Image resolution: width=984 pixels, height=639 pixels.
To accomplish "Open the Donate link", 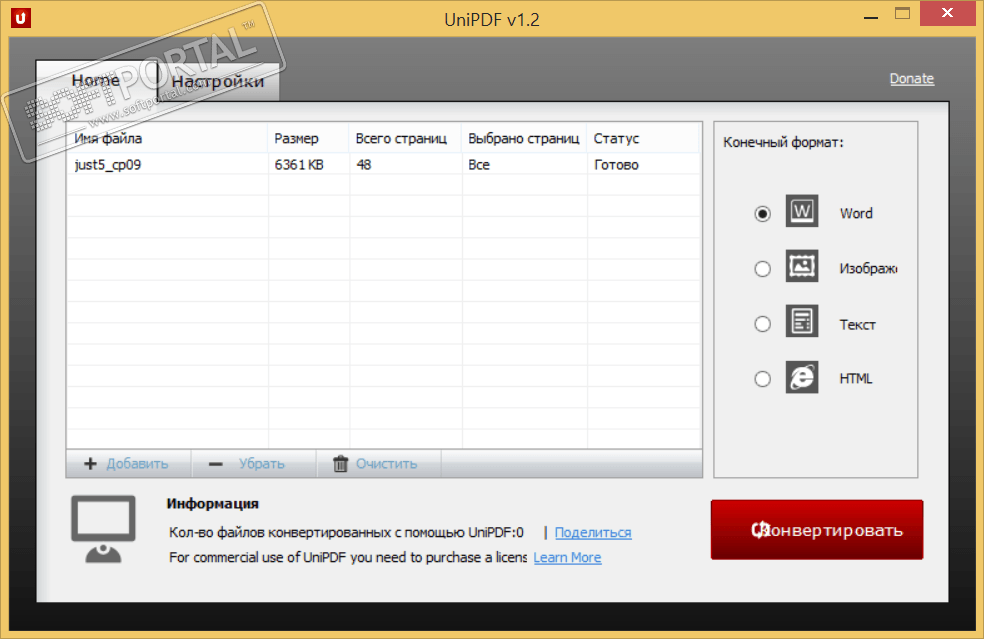I will pyautogui.click(x=912, y=78).
